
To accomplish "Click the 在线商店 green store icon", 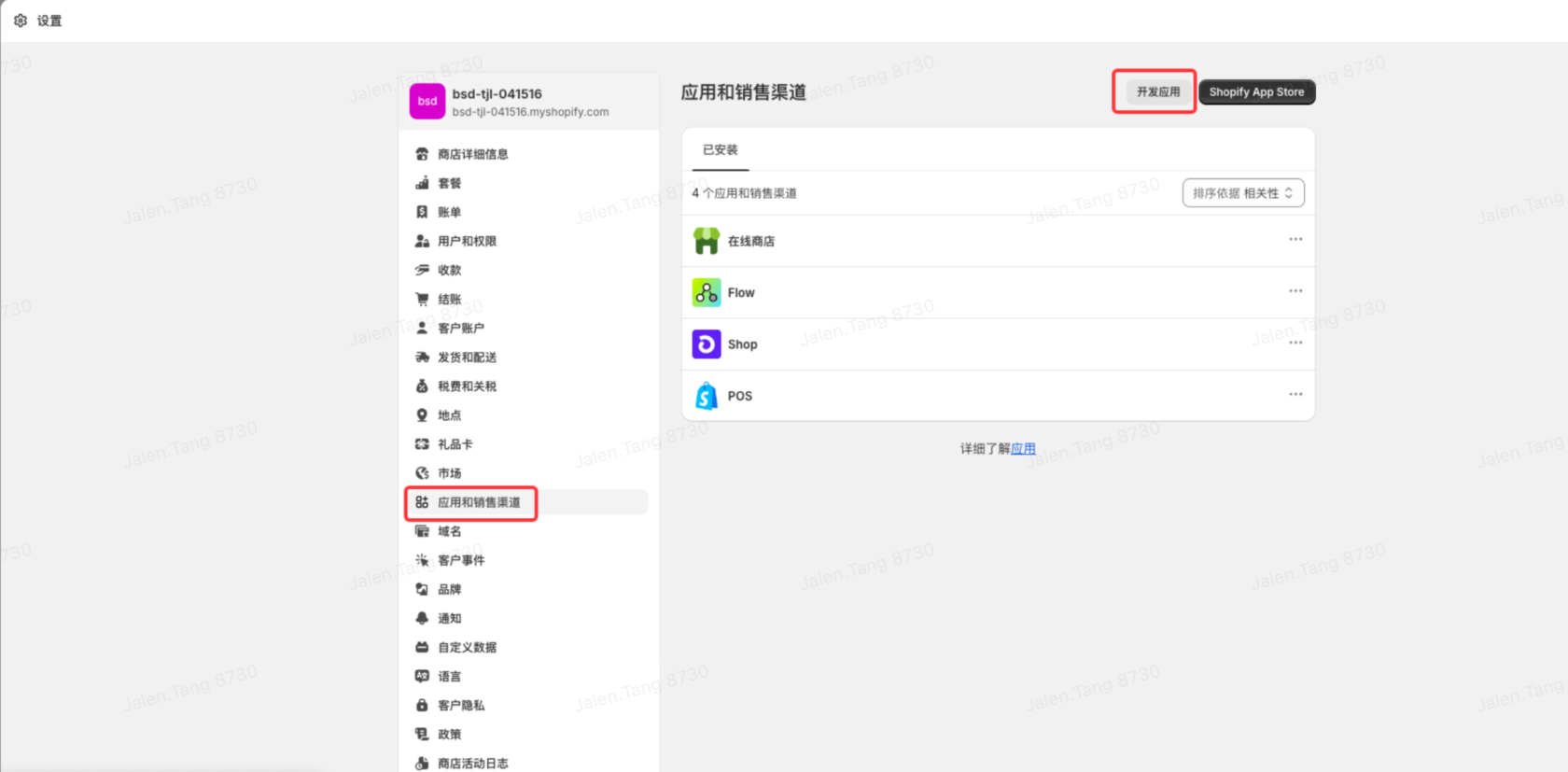I will pyautogui.click(x=706, y=241).
